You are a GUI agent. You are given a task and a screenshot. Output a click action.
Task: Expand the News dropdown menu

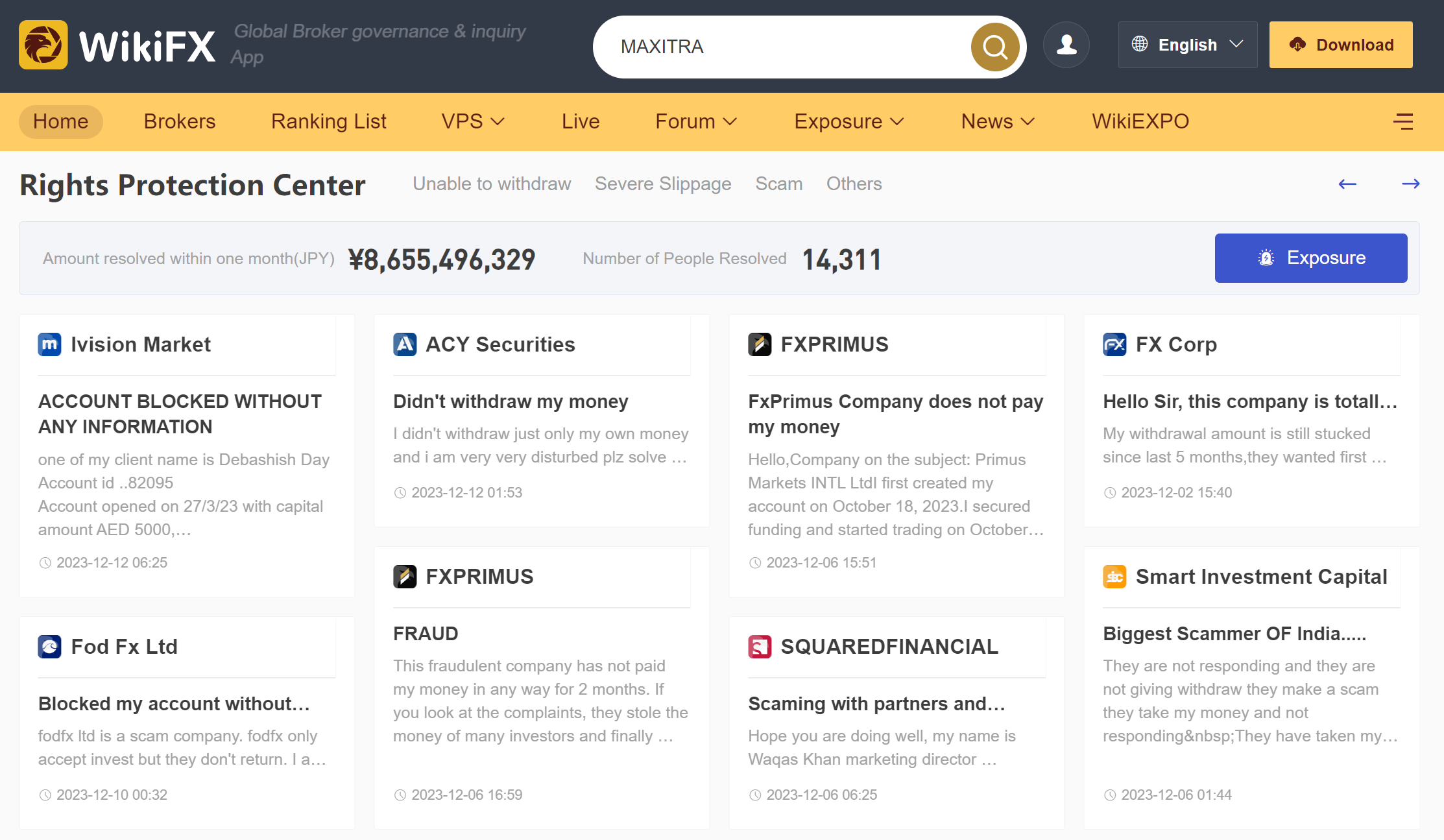[998, 121]
